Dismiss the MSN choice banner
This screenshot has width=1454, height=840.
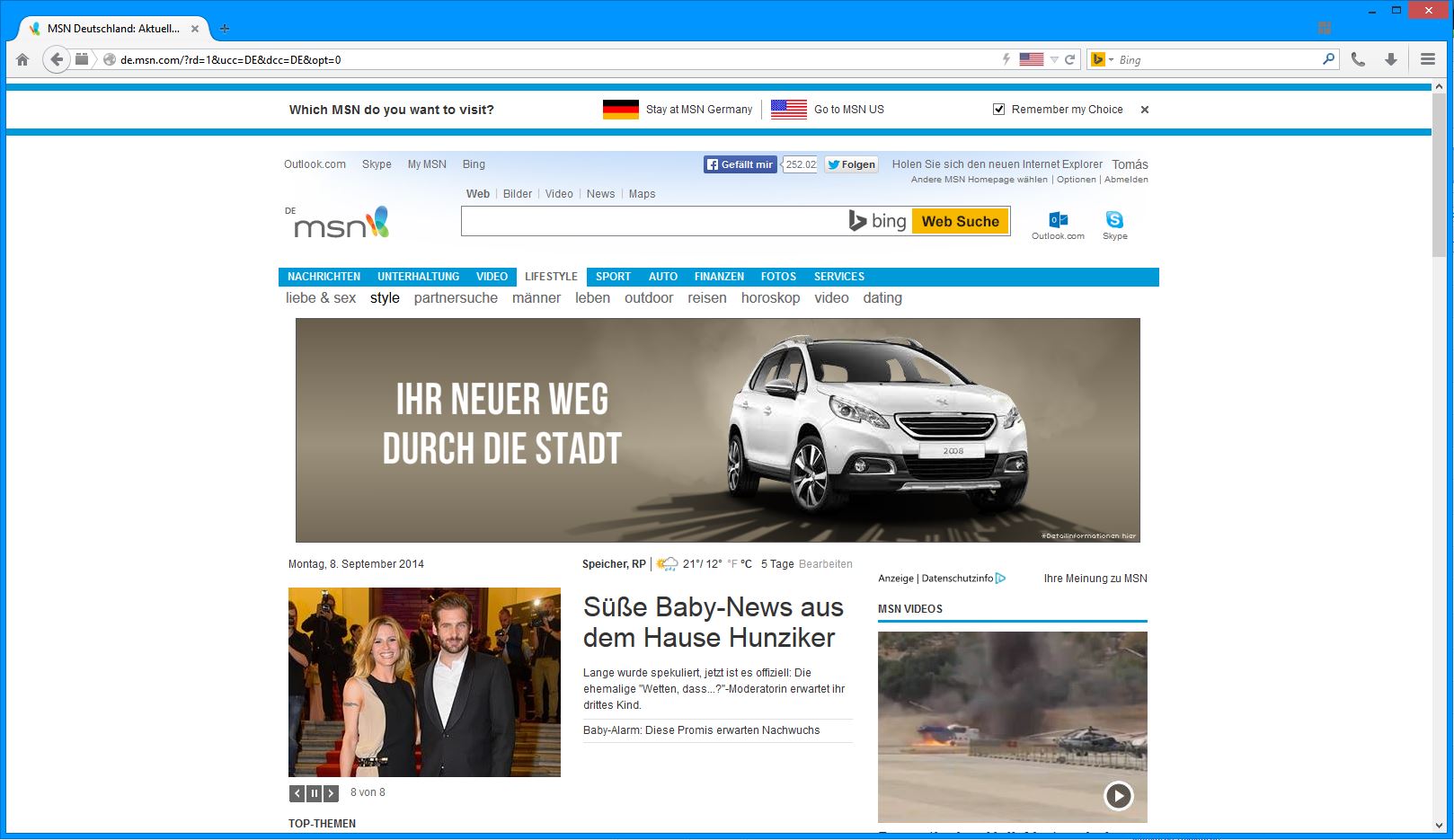(x=1145, y=110)
